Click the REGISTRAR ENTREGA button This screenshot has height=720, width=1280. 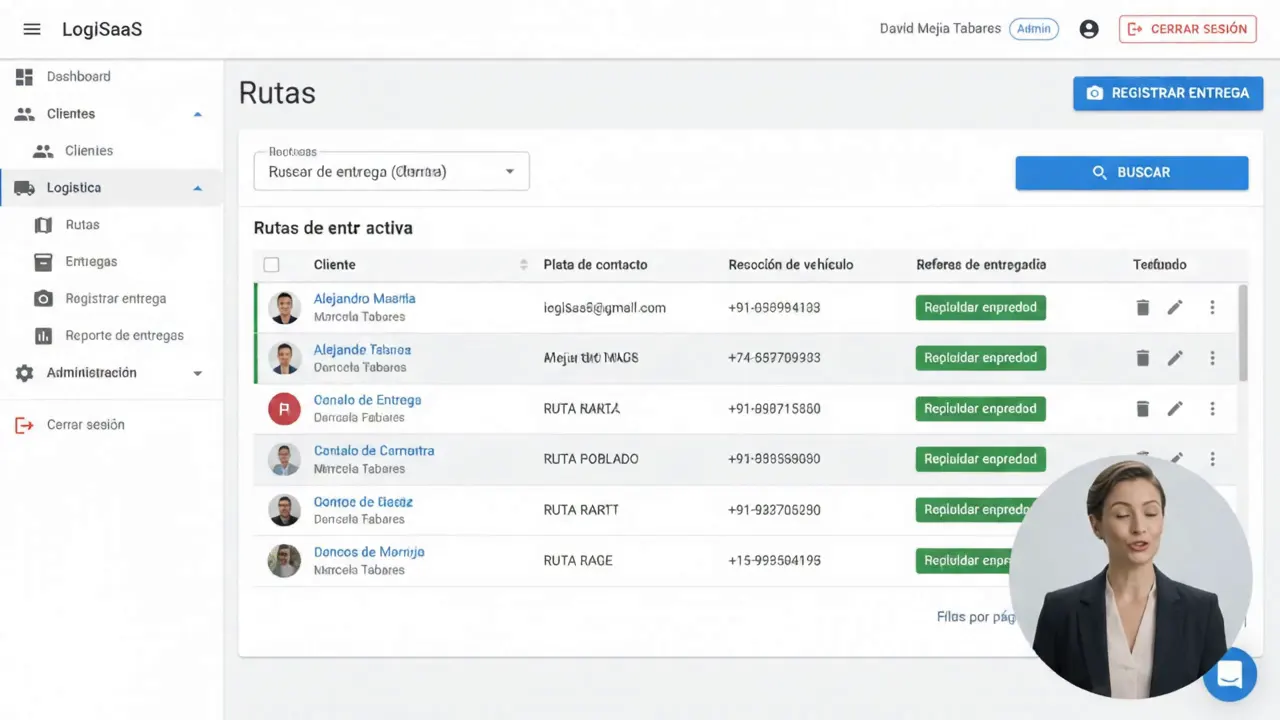[1168, 93]
